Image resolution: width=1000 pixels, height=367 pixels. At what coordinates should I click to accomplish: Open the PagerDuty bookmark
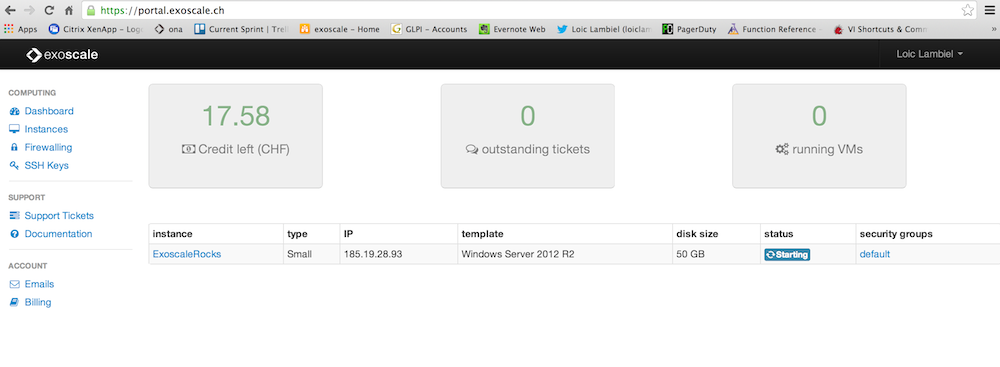coord(689,29)
